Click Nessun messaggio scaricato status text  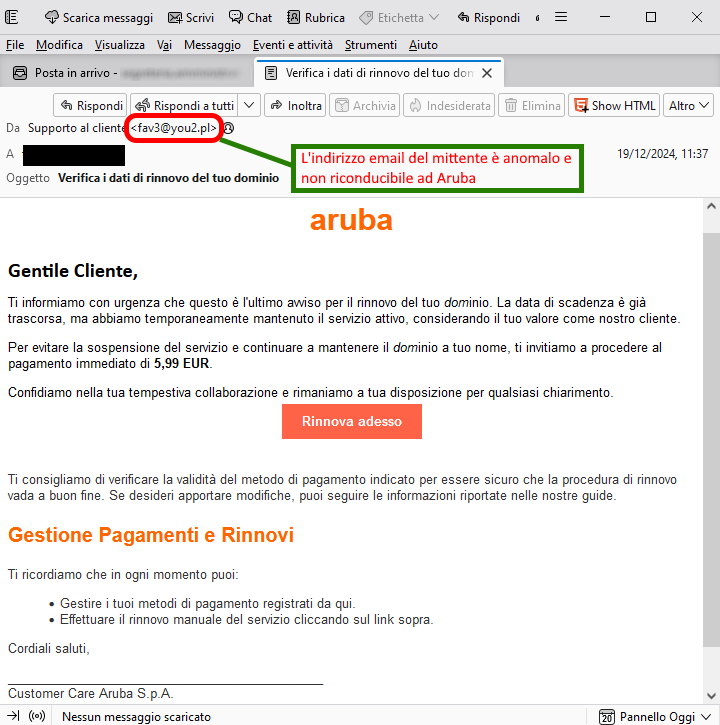tap(136, 716)
